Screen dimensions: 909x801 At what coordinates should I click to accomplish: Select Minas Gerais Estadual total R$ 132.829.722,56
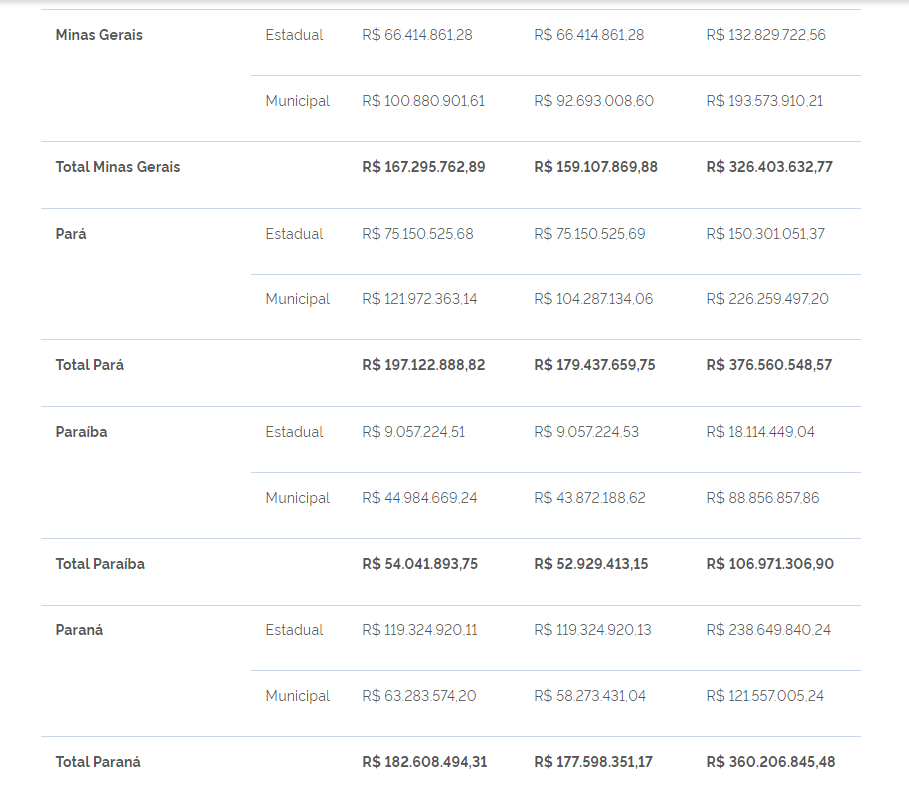point(766,35)
